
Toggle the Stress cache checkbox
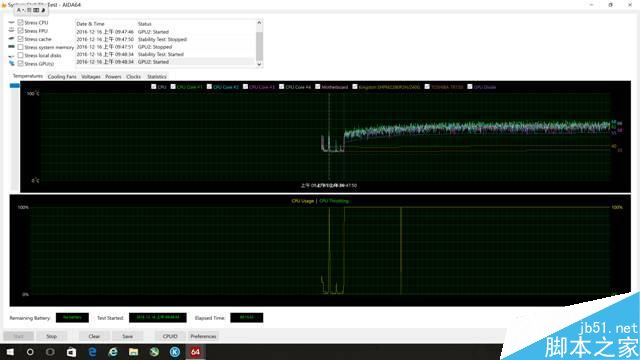(x=20, y=39)
